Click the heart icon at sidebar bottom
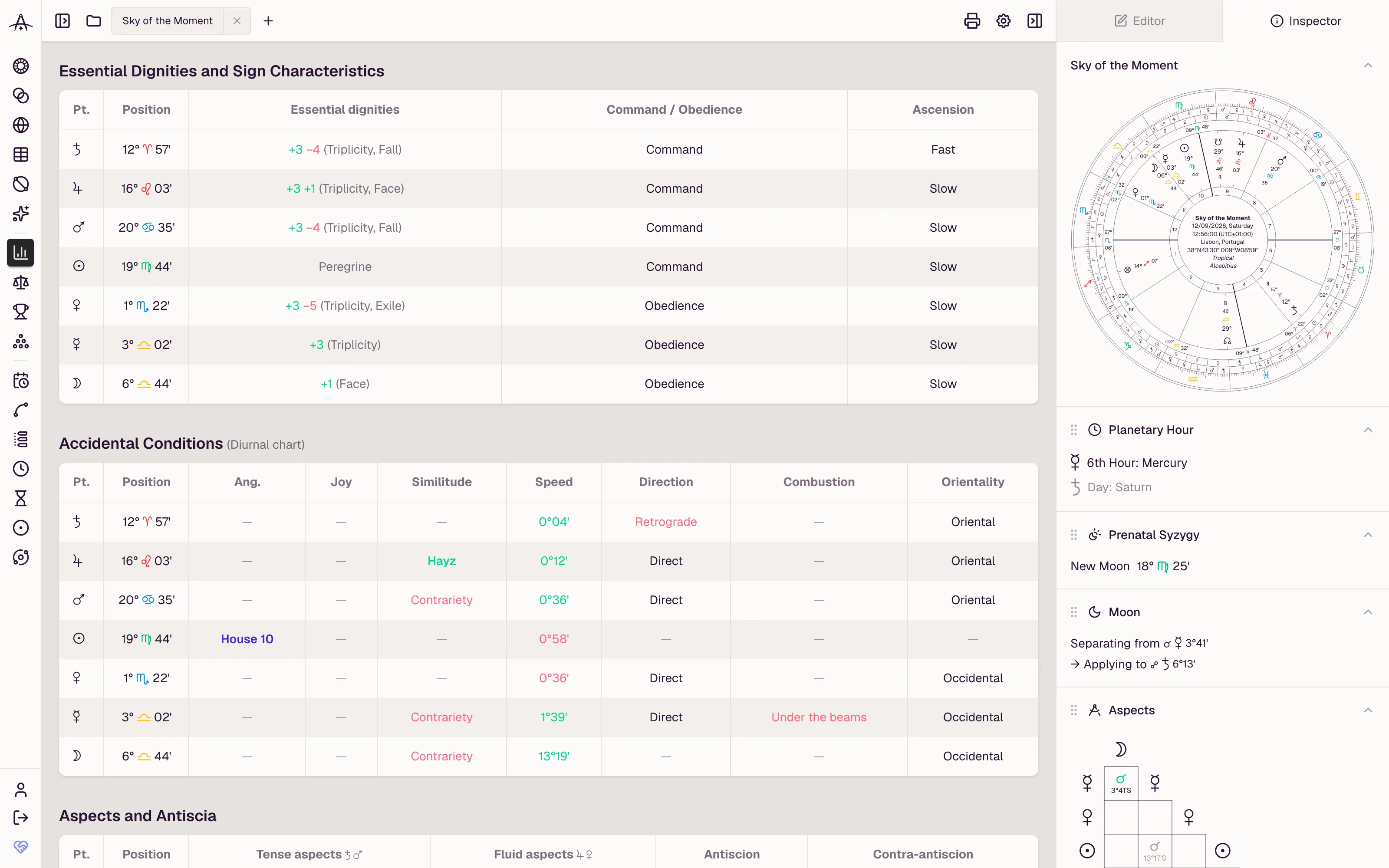The width and height of the screenshot is (1389, 868). coord(21,847)
